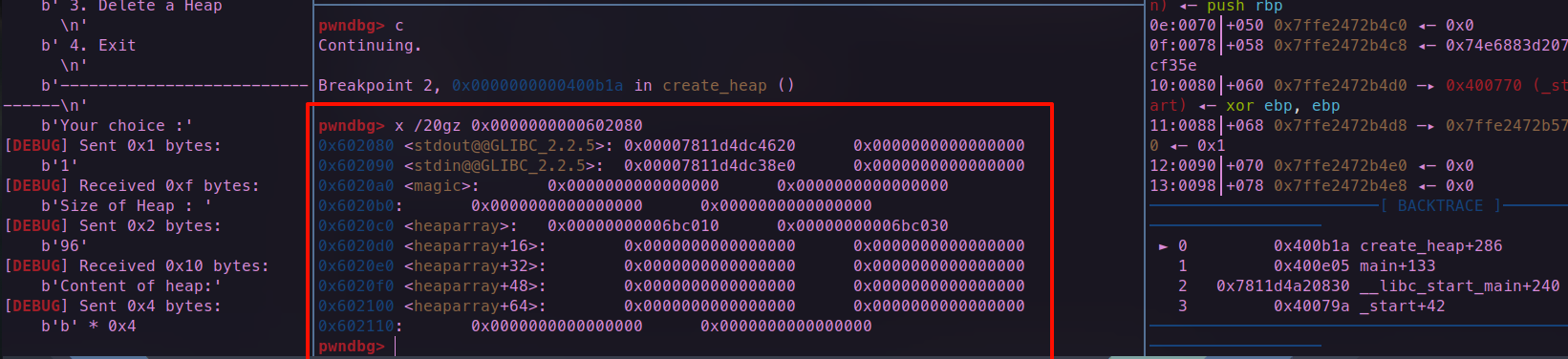Click the 'pwndbg> c' command line

coord(361,25)
